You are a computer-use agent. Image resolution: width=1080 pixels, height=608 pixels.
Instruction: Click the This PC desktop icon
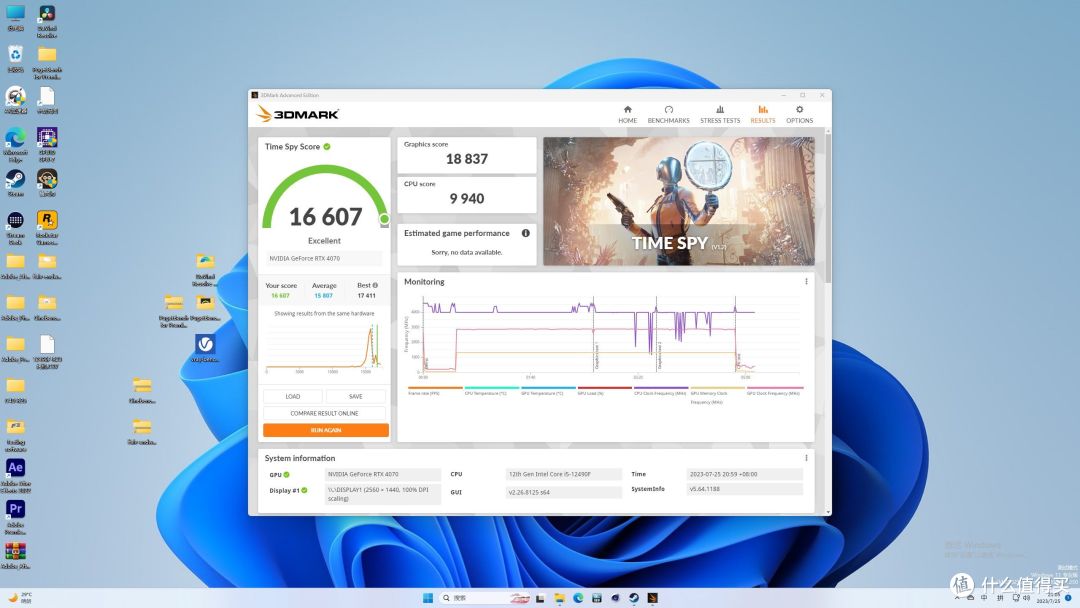[15, 19]
